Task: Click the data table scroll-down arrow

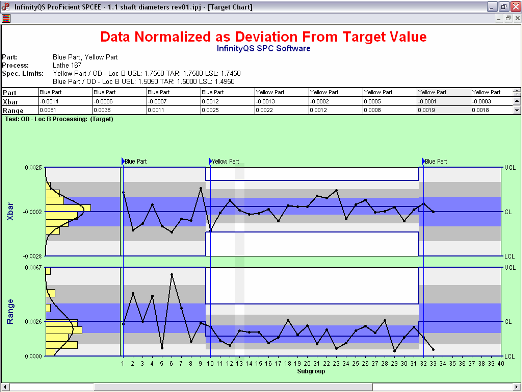Action: [517, 110]
